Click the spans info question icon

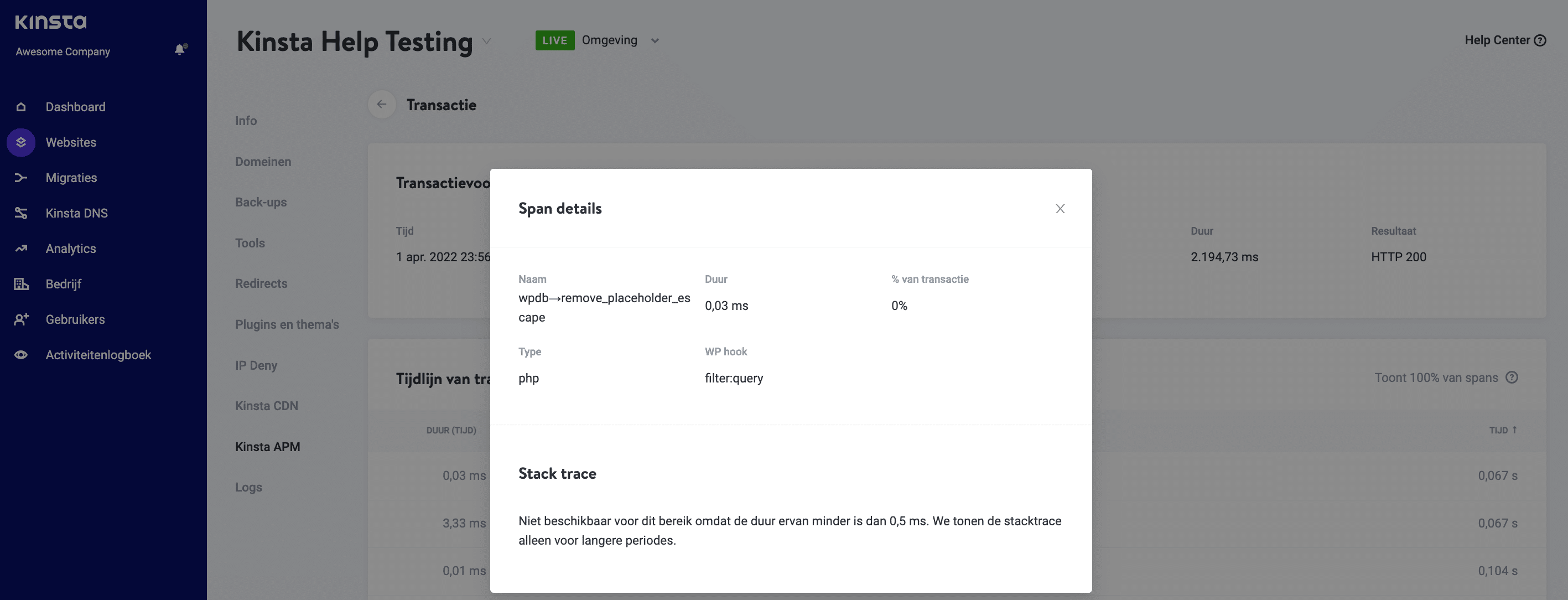coord(1512,377)
